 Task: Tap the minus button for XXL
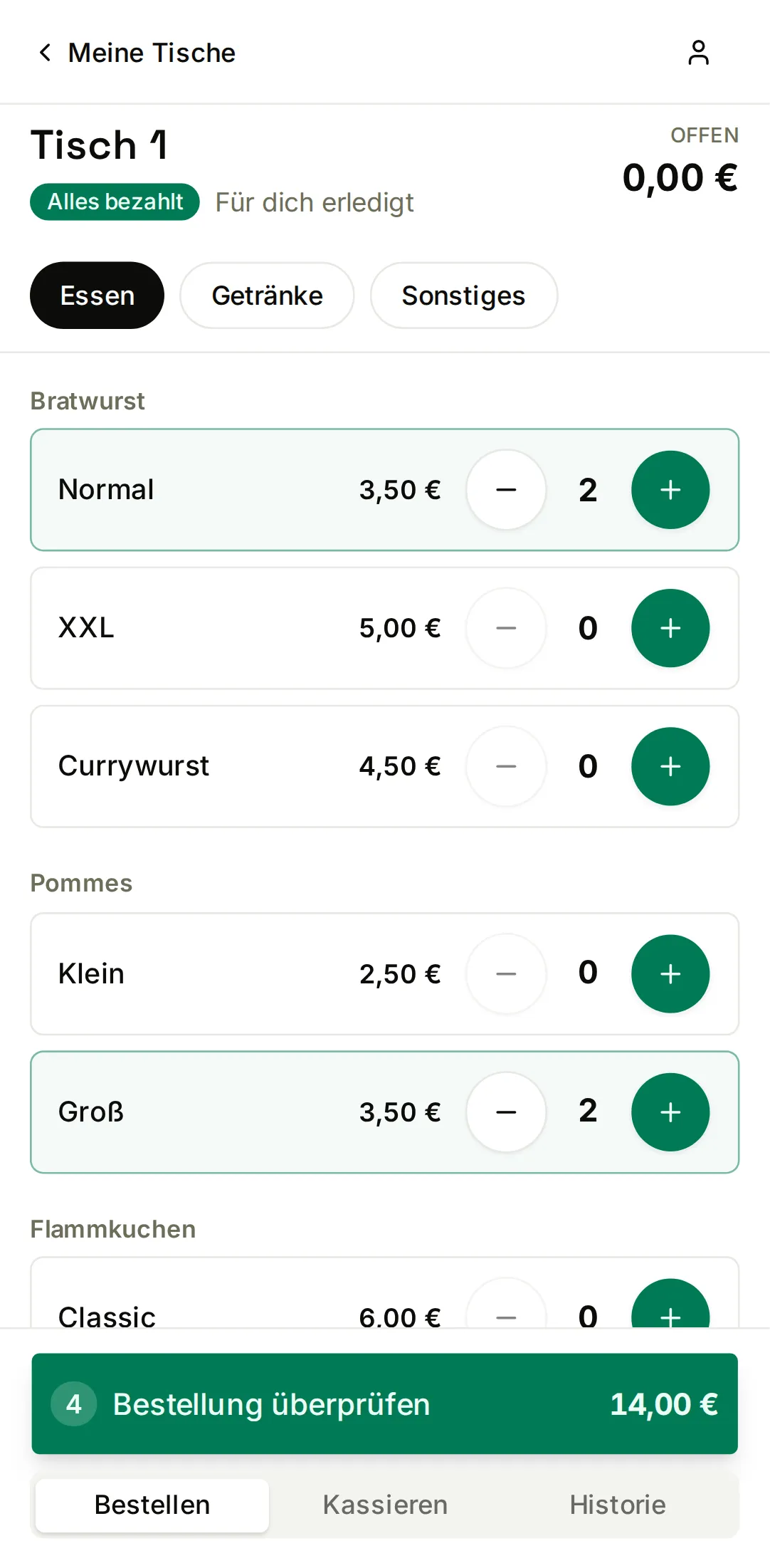pos(506,628)
